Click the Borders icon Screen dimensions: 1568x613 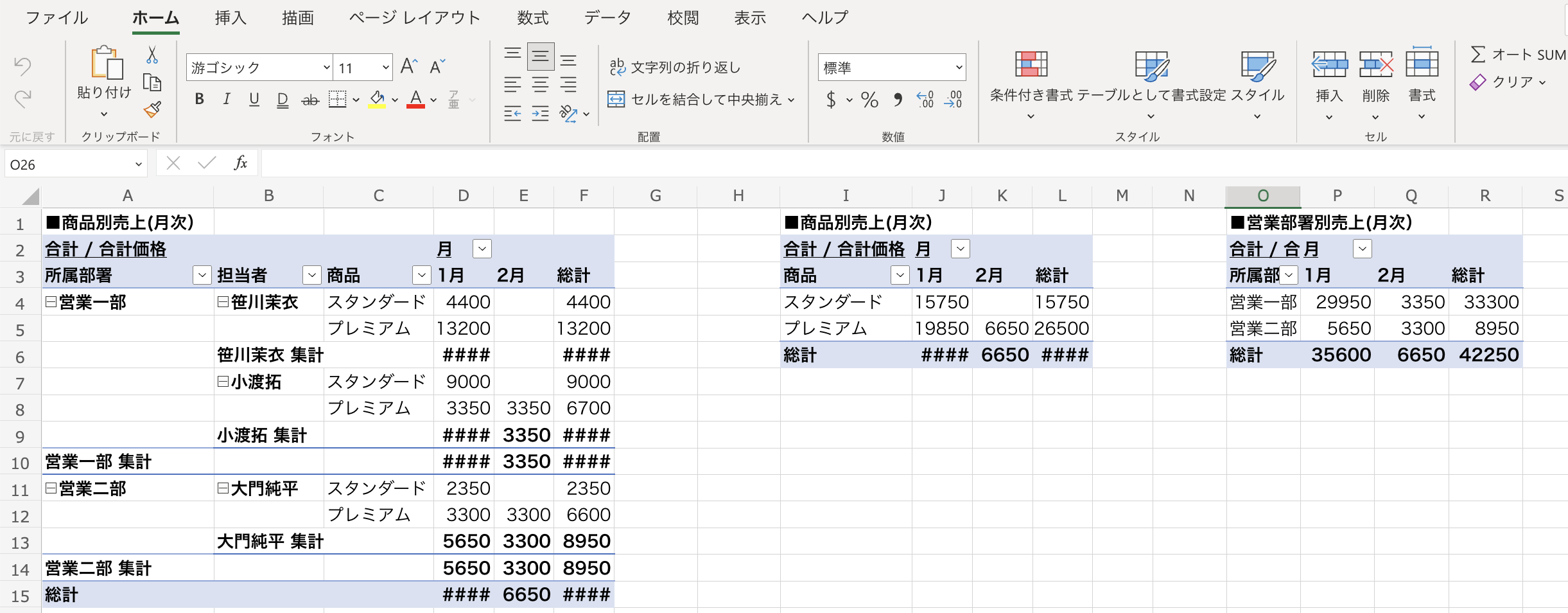click(x=338, y=100)
